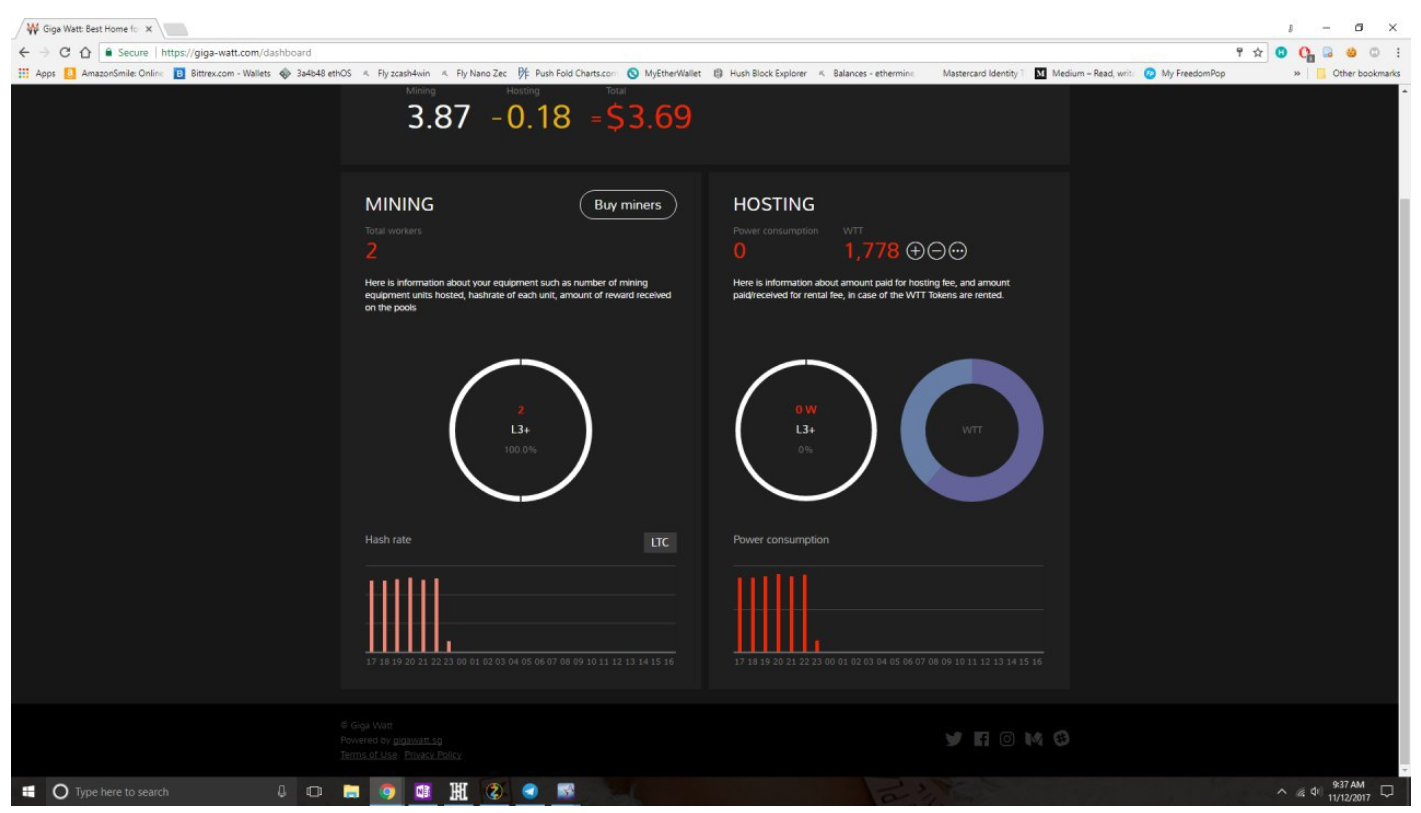Viewport: 1421px width, 813px height.
Task: Remove WTT tokens with minus icon
Action: pyautogui.click(x=936, y=251)
